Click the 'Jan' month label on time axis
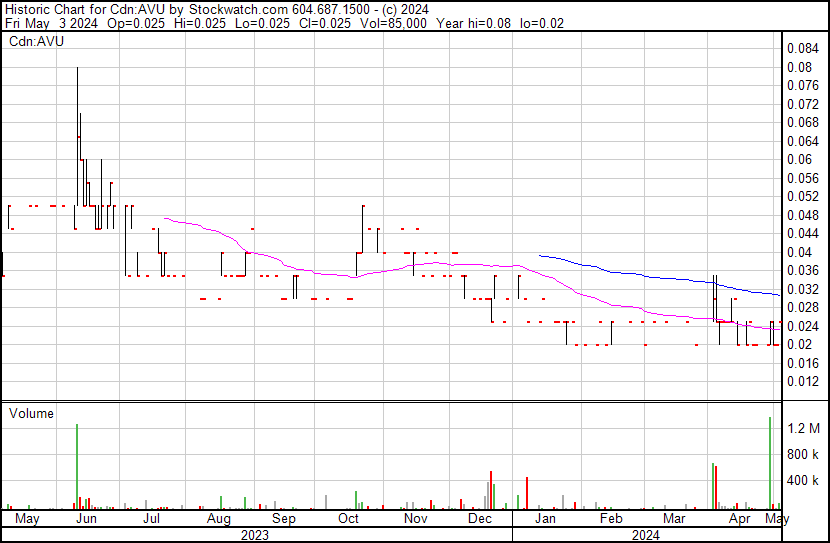830x543 pixels. coord(545,519)
